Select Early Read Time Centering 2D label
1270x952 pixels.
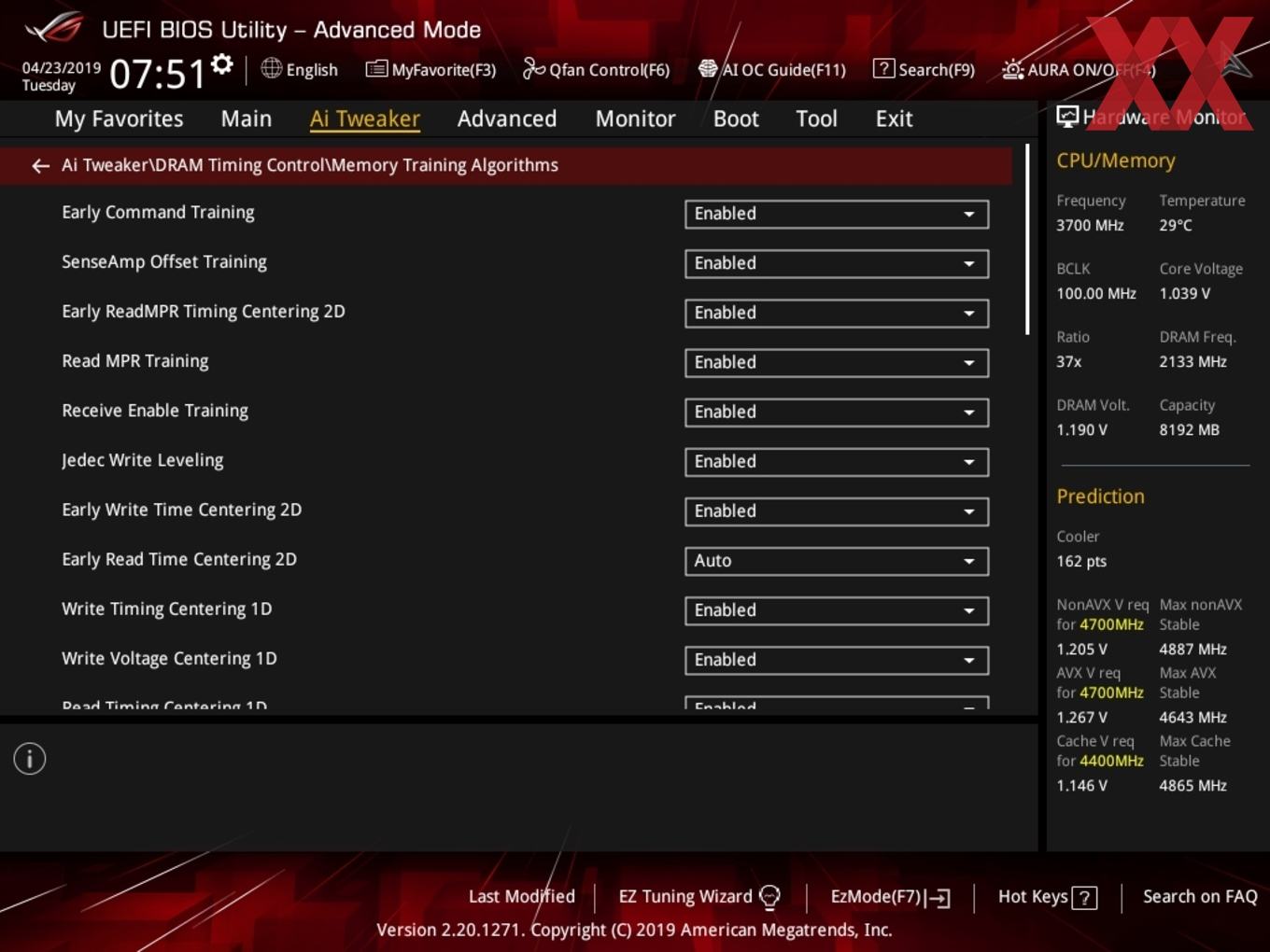(x=179, y=559)
